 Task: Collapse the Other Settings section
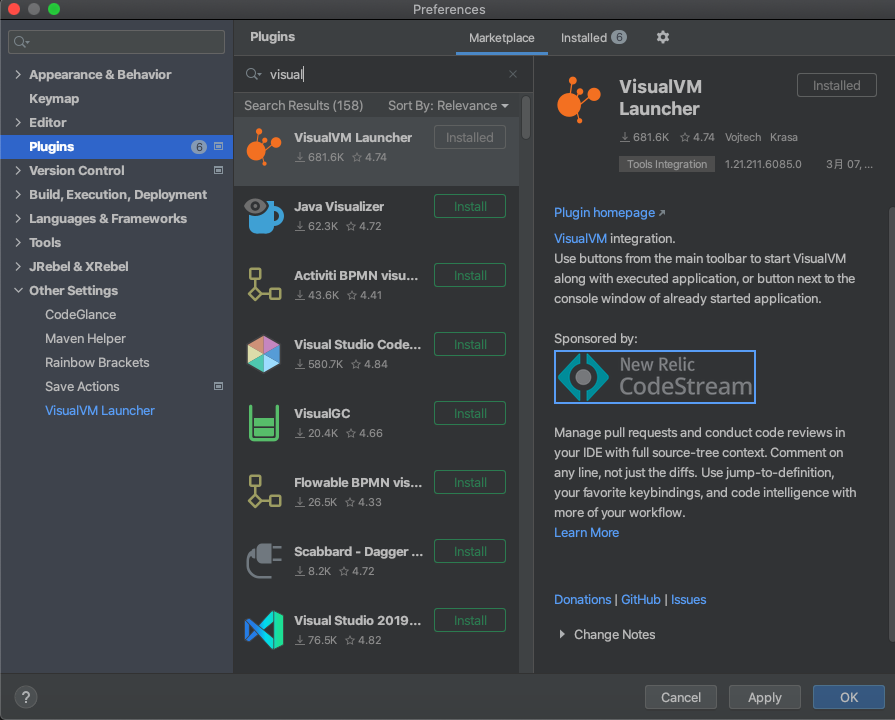pyautogui.click(x=18, y=291)
